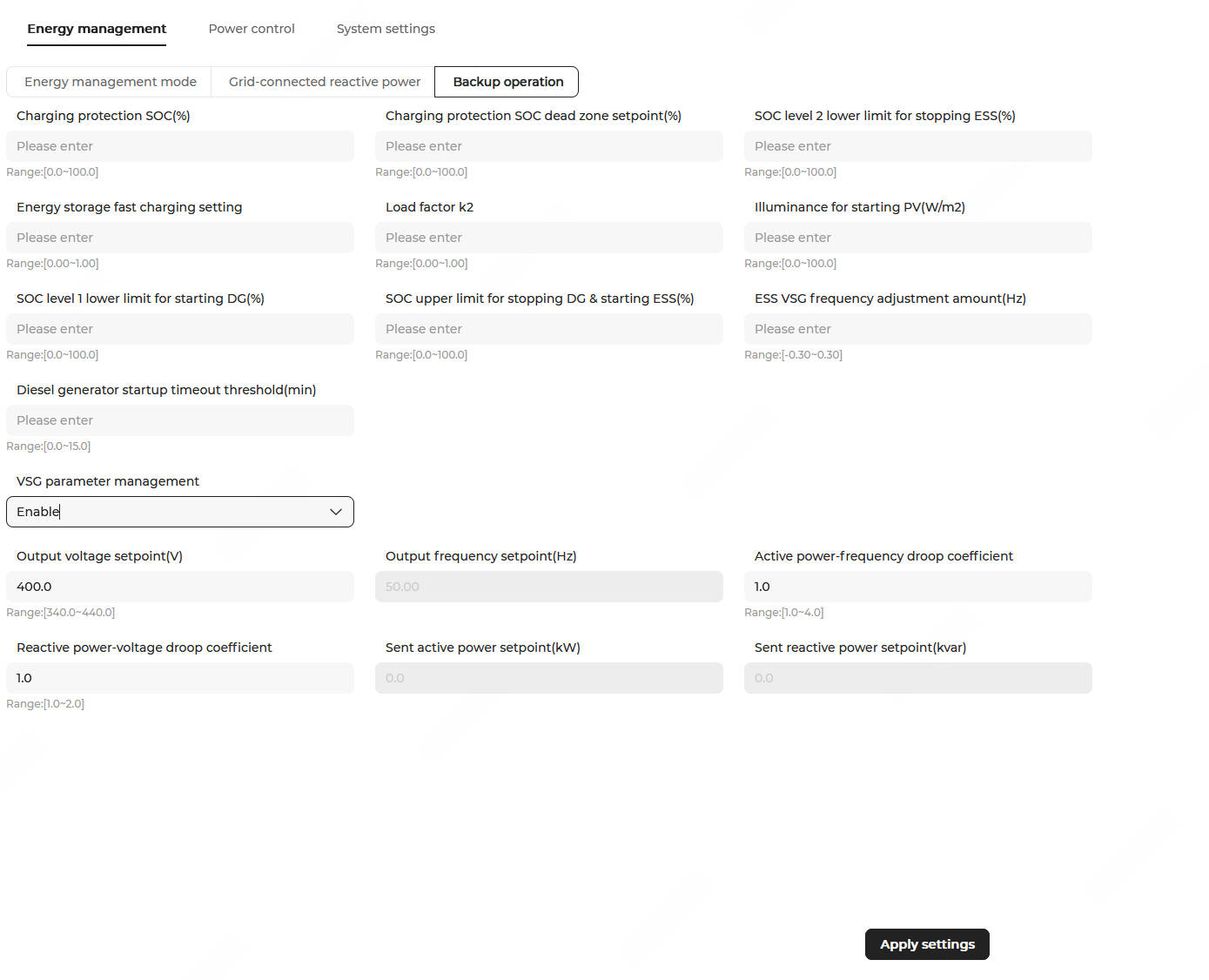Select the Backup operation sub-tab
Screen dimensions: 1209x980
(x=507, y=82)
